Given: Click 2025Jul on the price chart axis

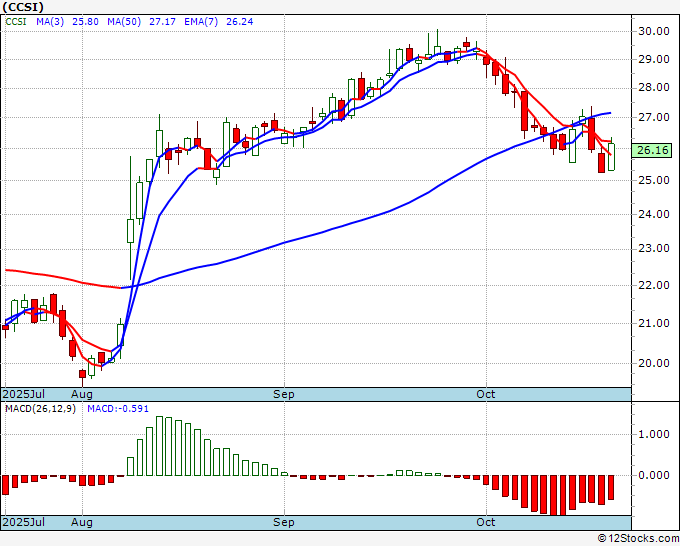Looking at the screenshot, I should 24,394.
